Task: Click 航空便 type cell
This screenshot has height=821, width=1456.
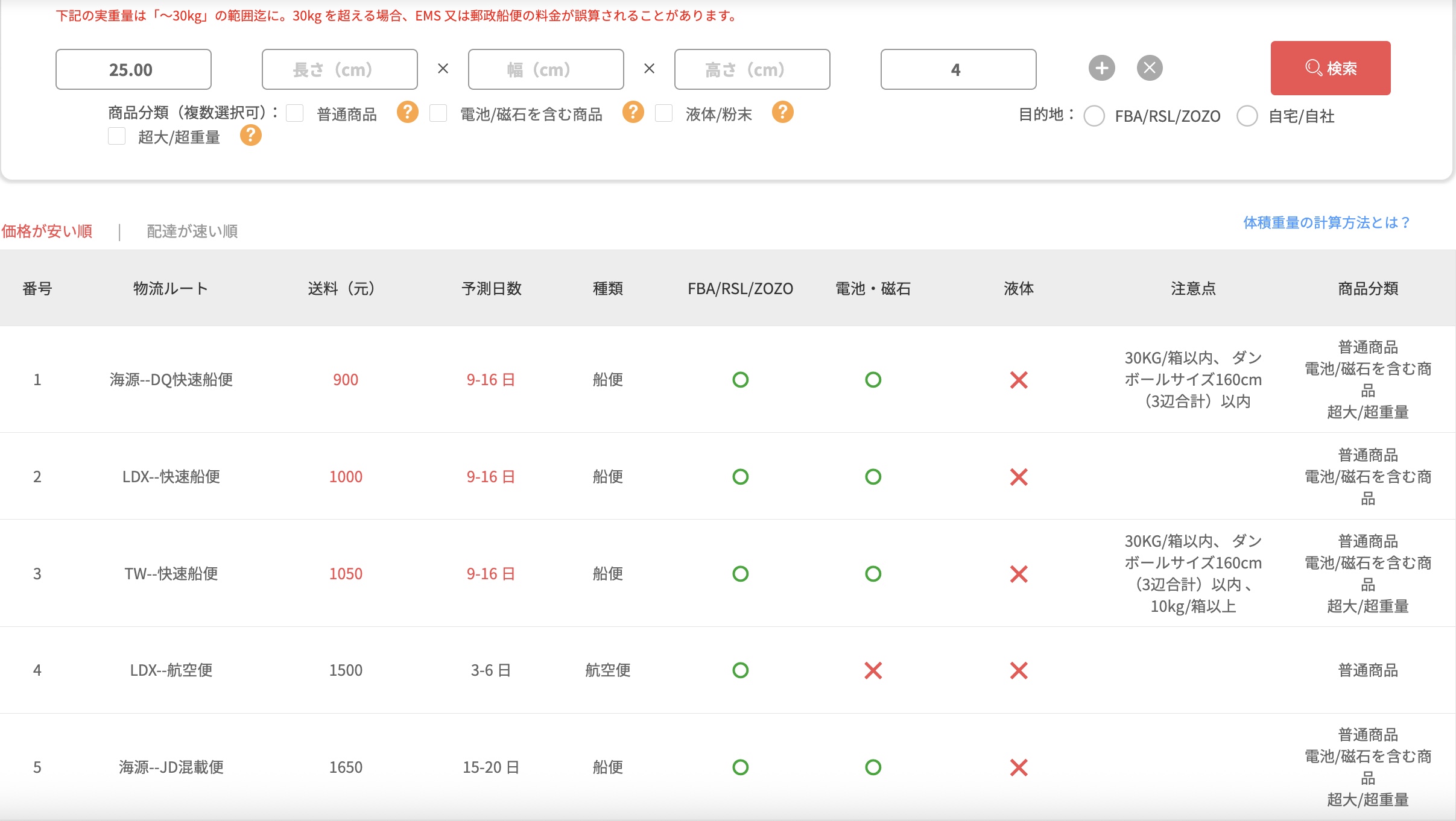Action: pyautogui.click(x=608, y=670)
